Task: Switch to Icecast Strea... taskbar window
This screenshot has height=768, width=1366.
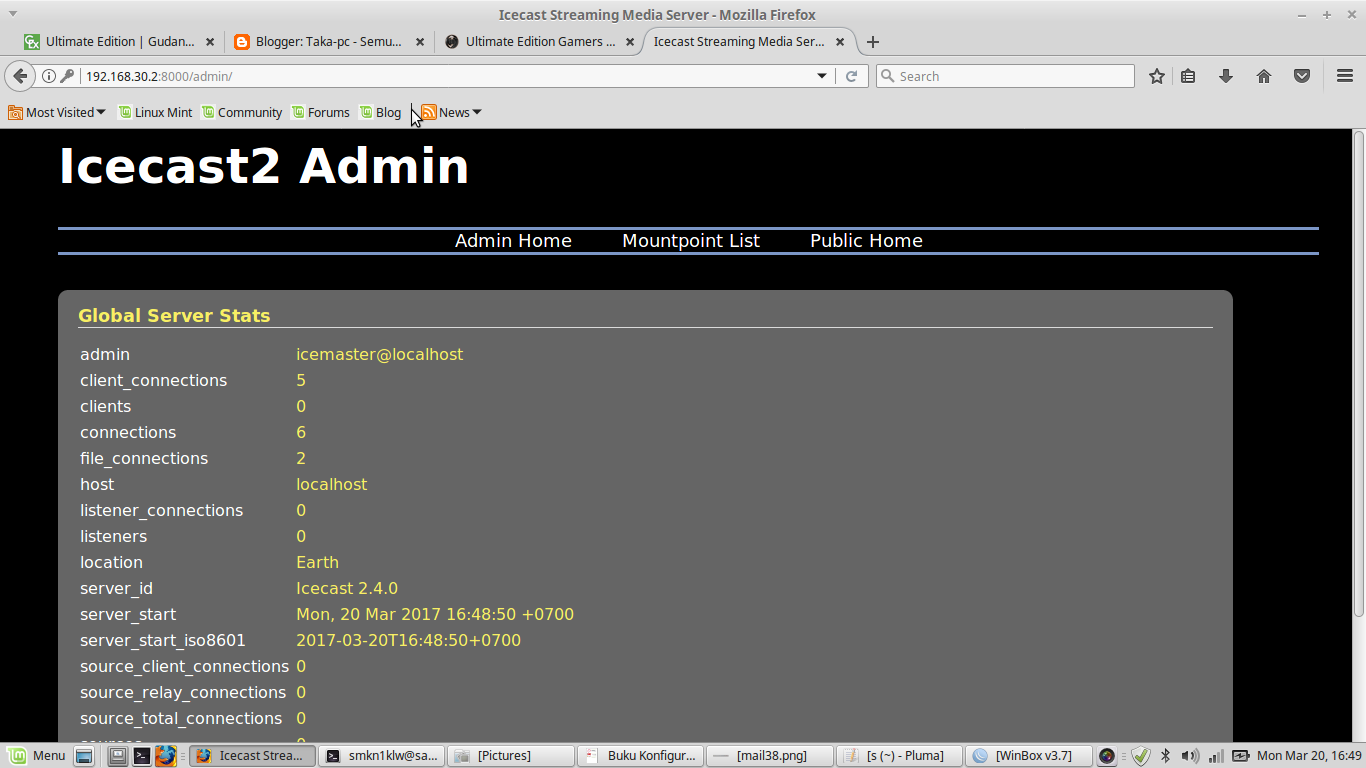Action: (253, 756)
